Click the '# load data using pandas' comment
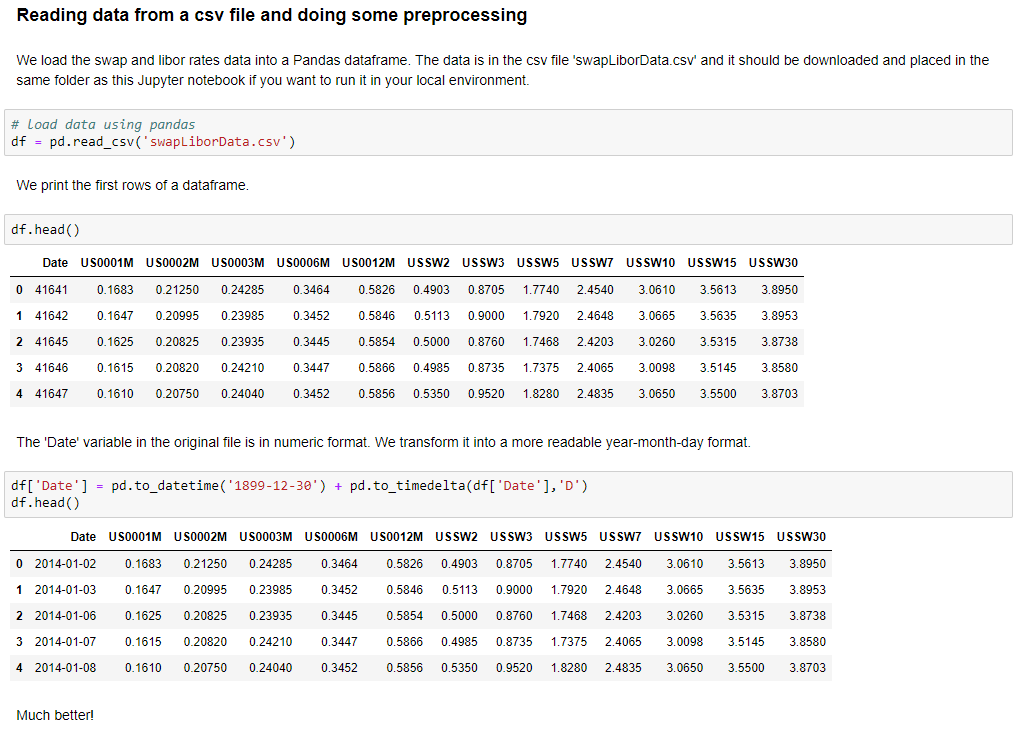This screenshot has height=734, width=1016. (103, 124)
